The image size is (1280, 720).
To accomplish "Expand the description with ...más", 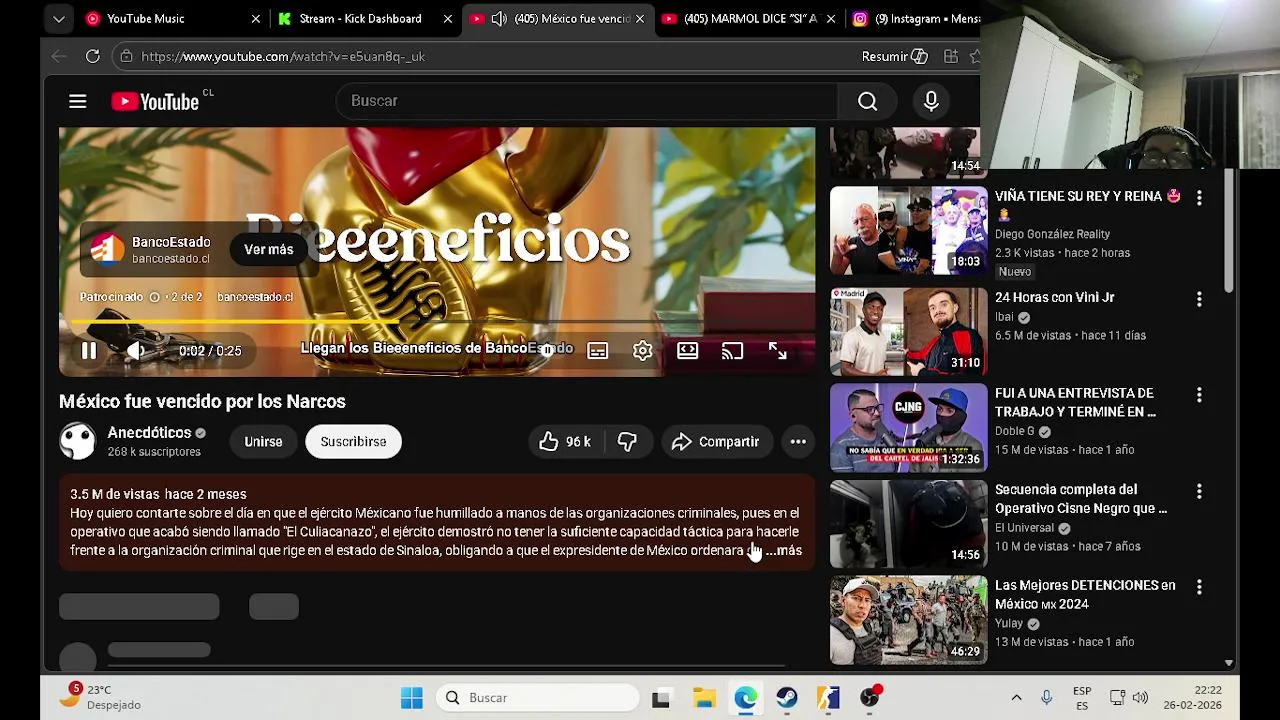I will 784,551.
